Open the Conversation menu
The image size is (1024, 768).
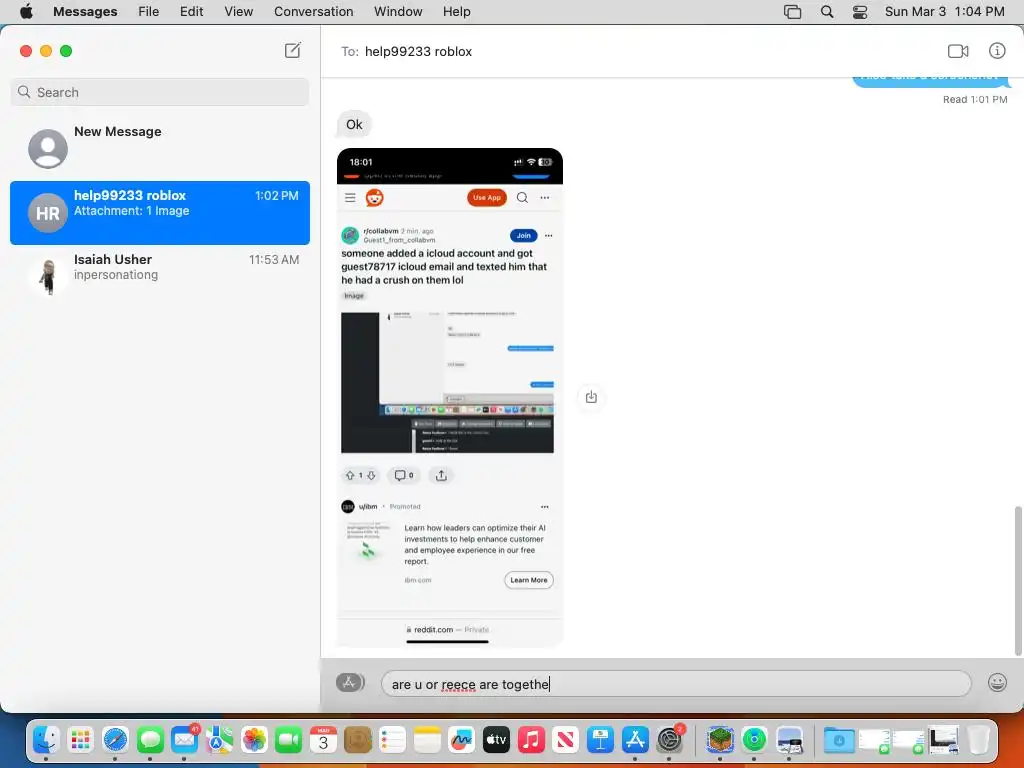click(313, 12)
